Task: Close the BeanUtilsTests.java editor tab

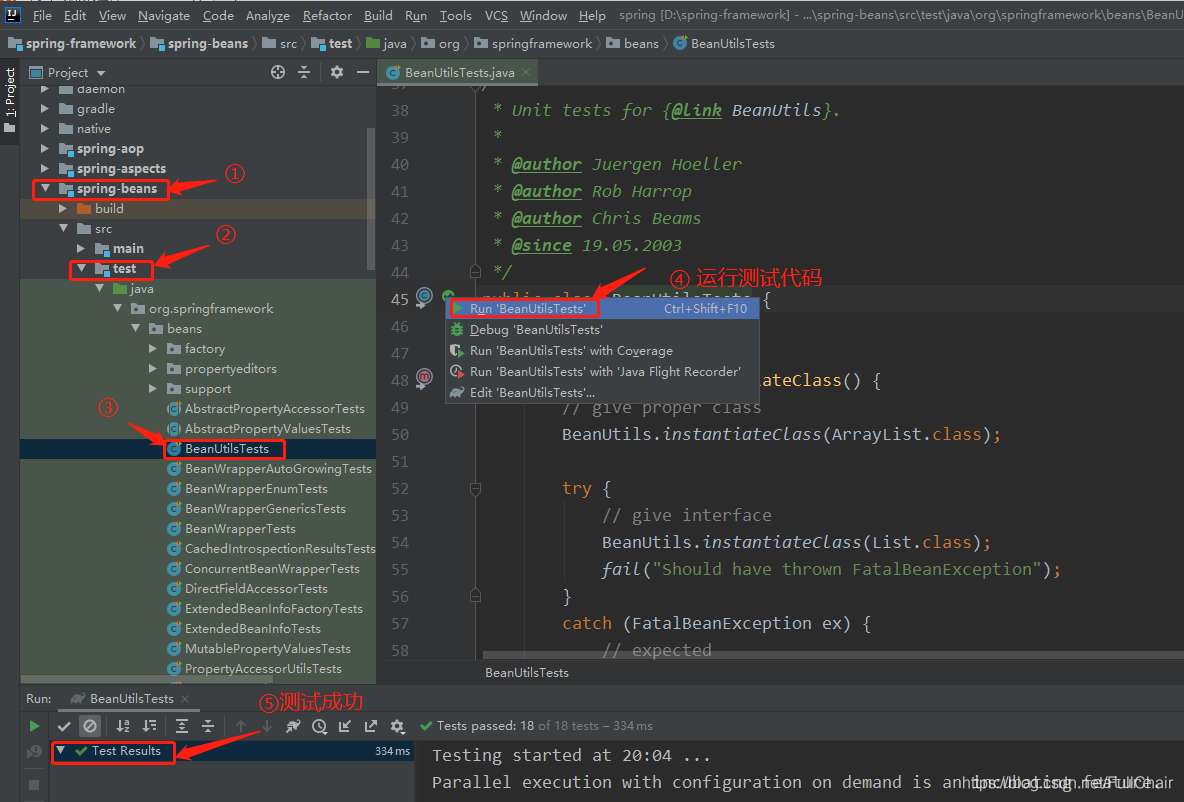Action: point(526,72)
